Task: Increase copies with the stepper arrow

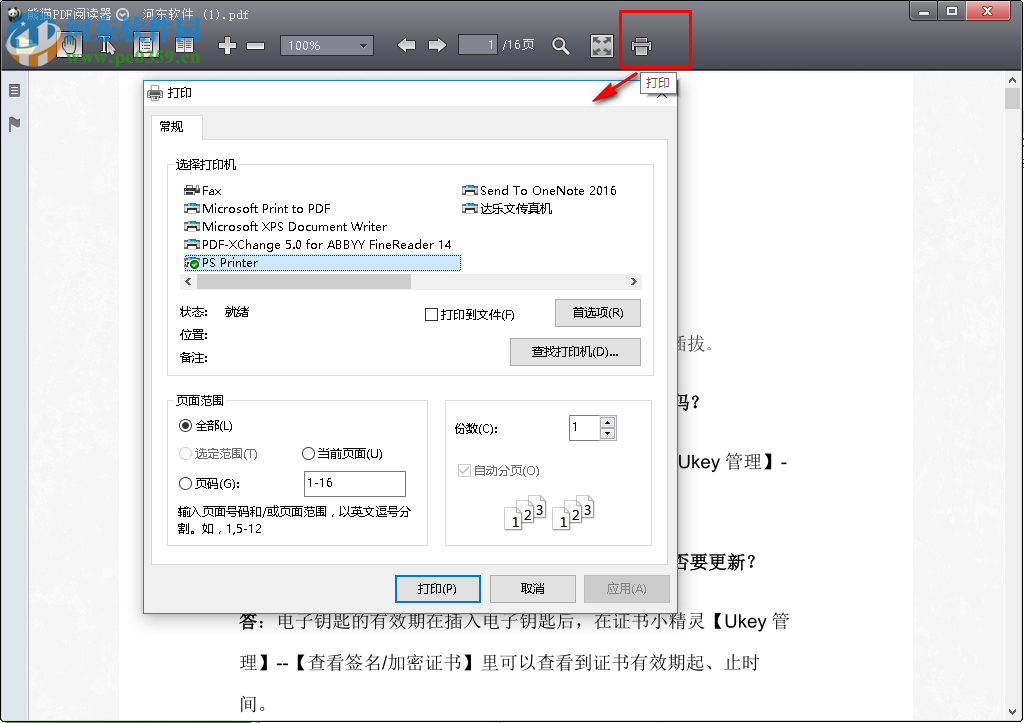Action: [x=608, y=421]
